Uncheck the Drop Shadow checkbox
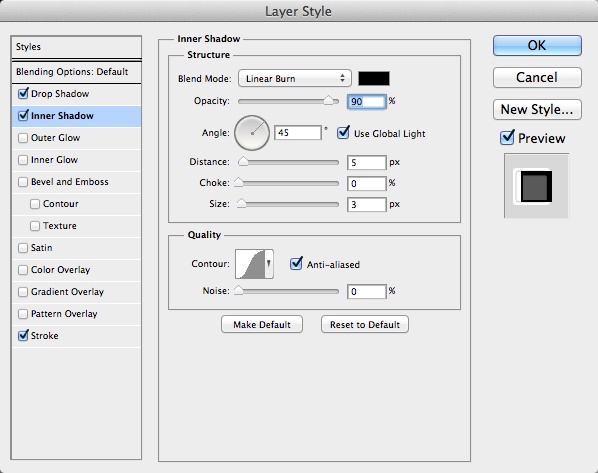 (23, 93)
